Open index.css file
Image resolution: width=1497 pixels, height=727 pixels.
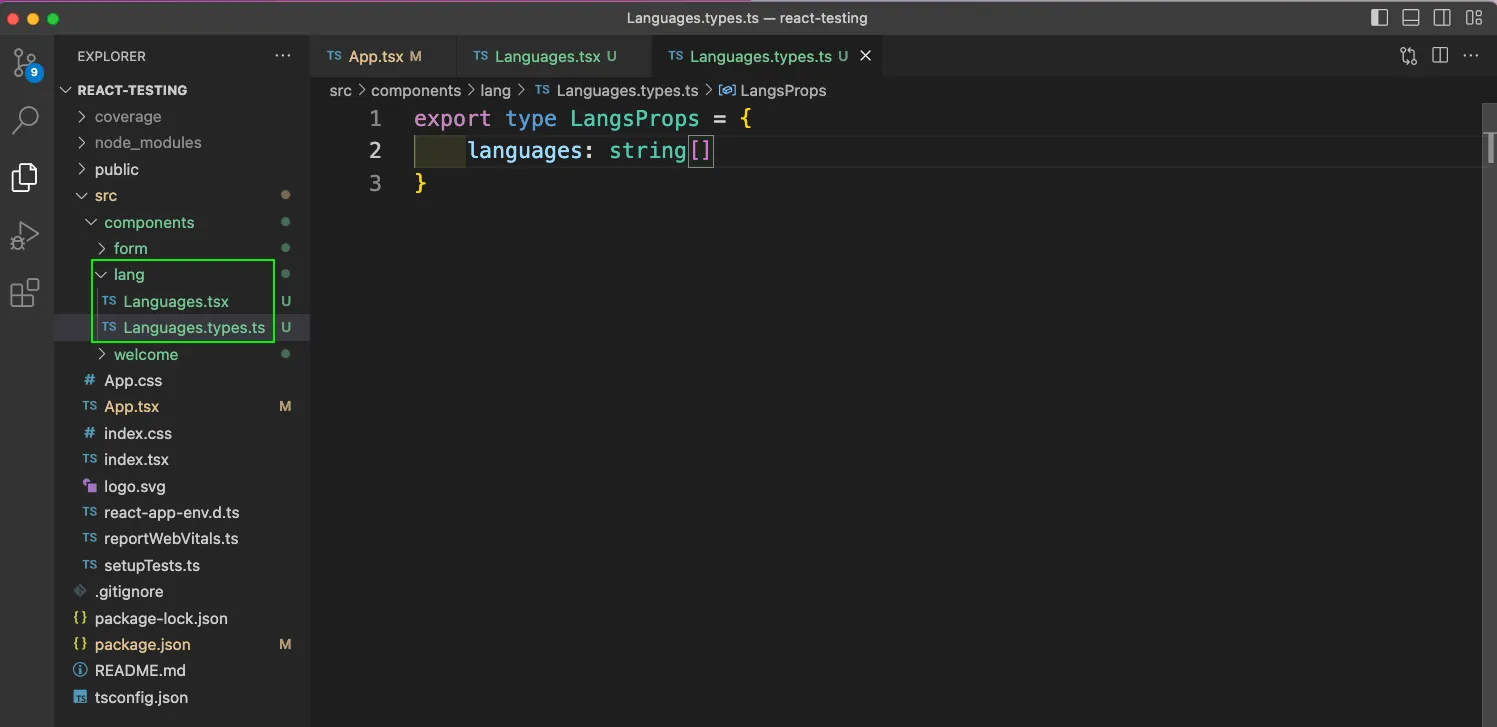point(182,434)
